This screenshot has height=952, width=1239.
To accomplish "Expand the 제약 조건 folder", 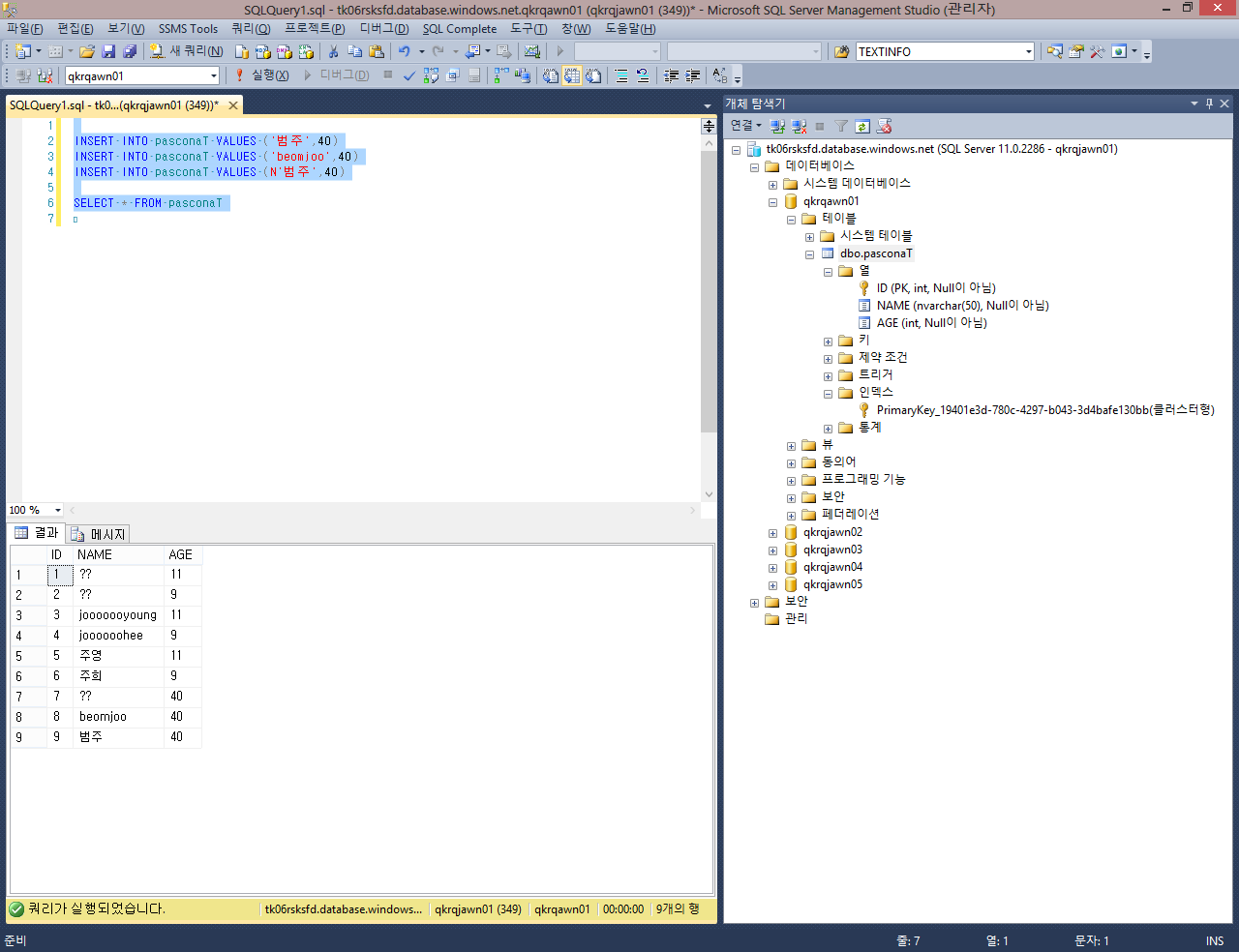I will coord(828,359).
